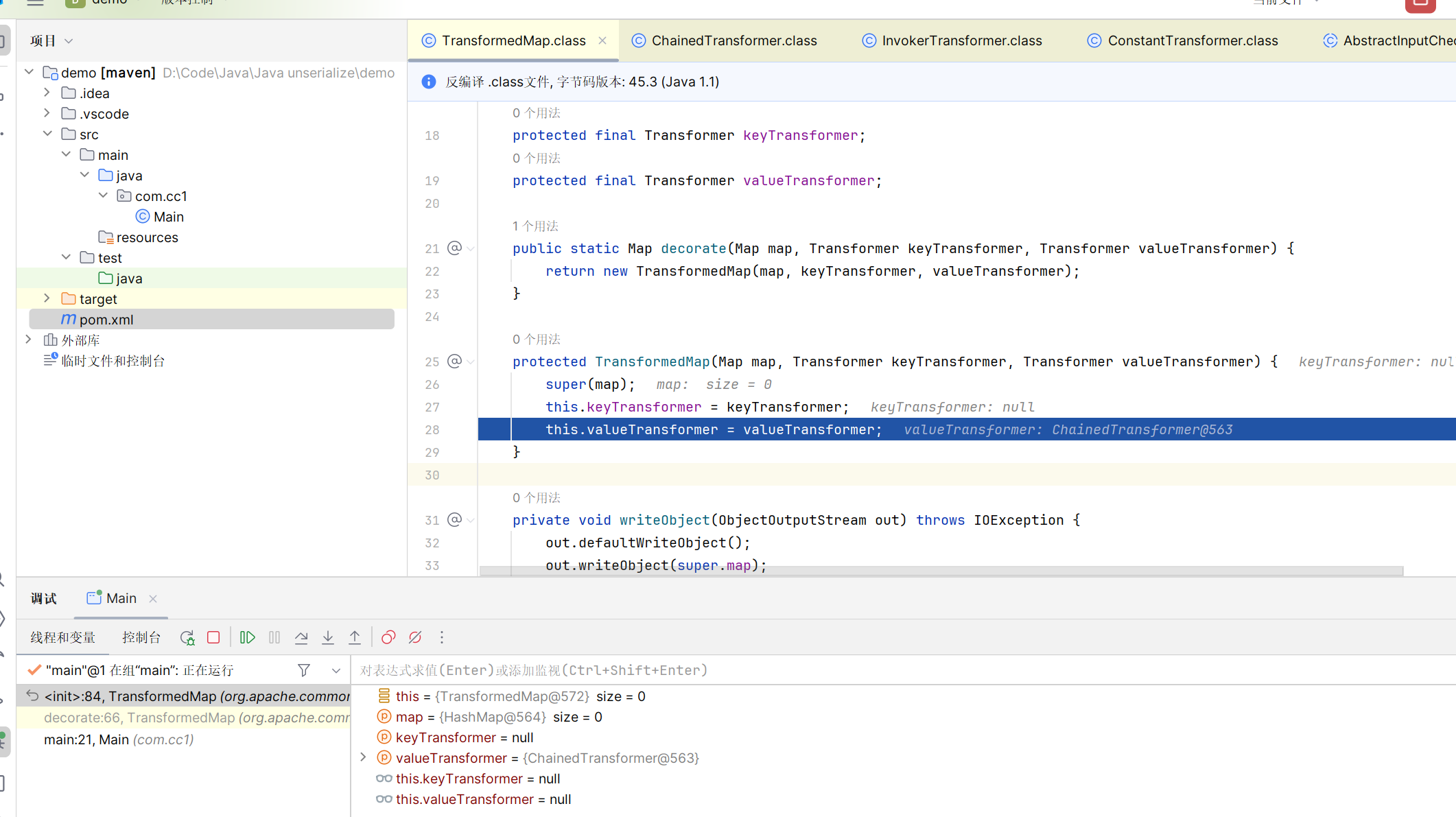This screenshot has width=1456, height=817.
Task: Click gutter icon on line 31
Action: (x=454, y=520)
